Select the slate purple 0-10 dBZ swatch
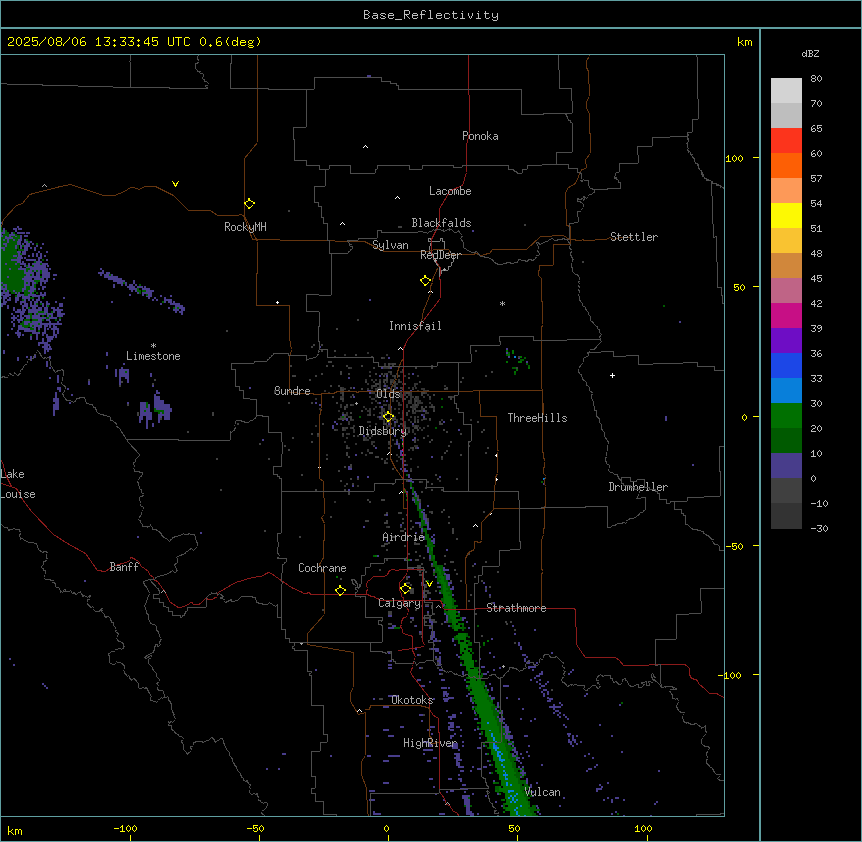The height and width of the screenshot is (842, 862). click(x=786, y=466)
